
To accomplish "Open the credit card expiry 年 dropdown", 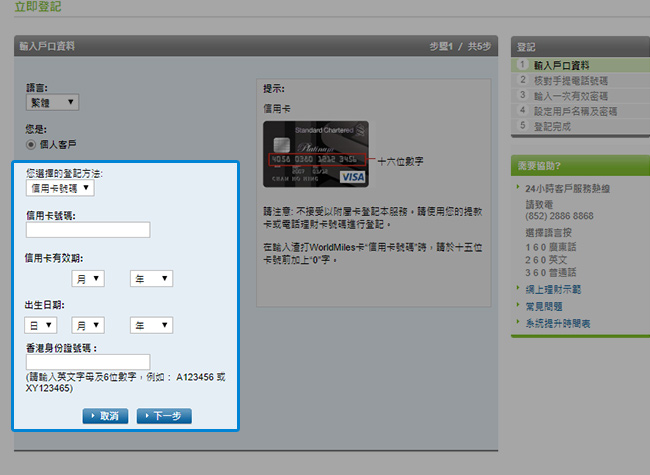I will coord(151,278).
